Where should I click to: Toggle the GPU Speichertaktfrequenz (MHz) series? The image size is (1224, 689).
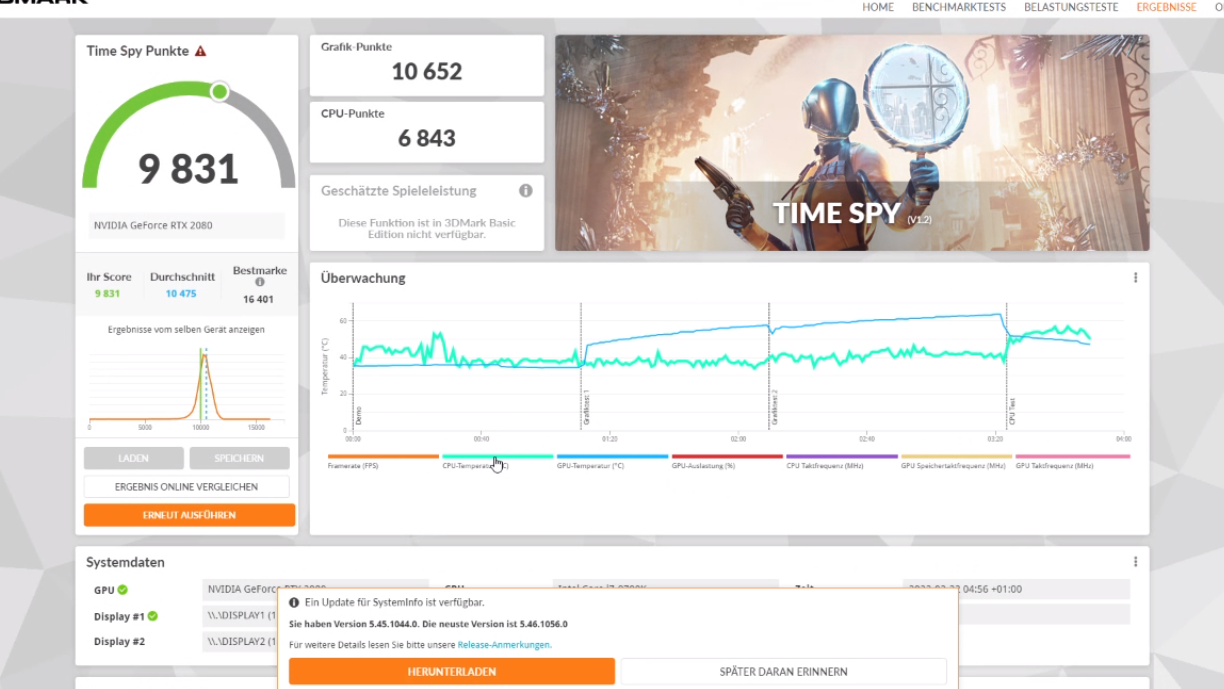coord(956,461)
